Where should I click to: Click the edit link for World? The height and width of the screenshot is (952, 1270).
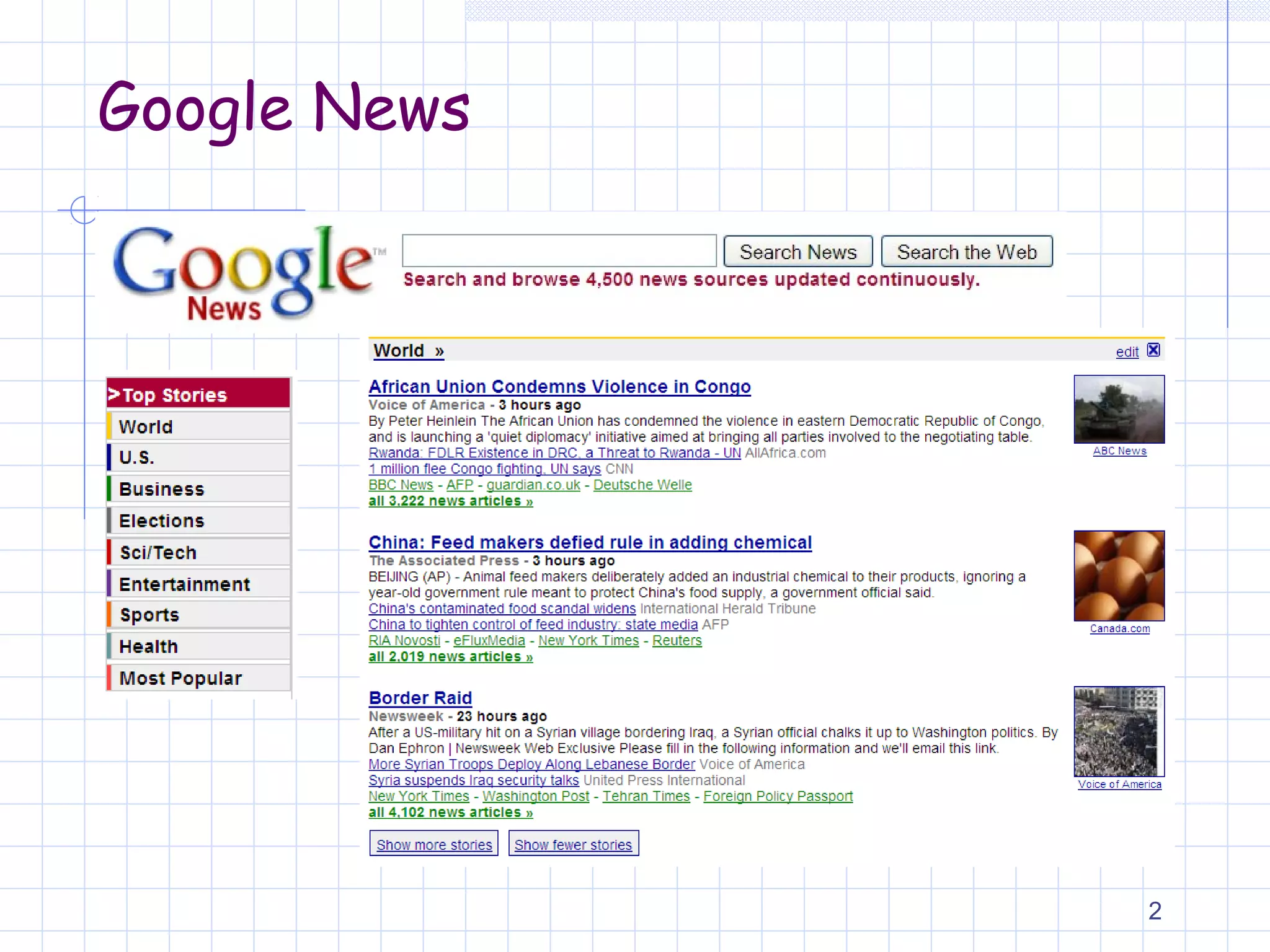tap(1127, 352)
